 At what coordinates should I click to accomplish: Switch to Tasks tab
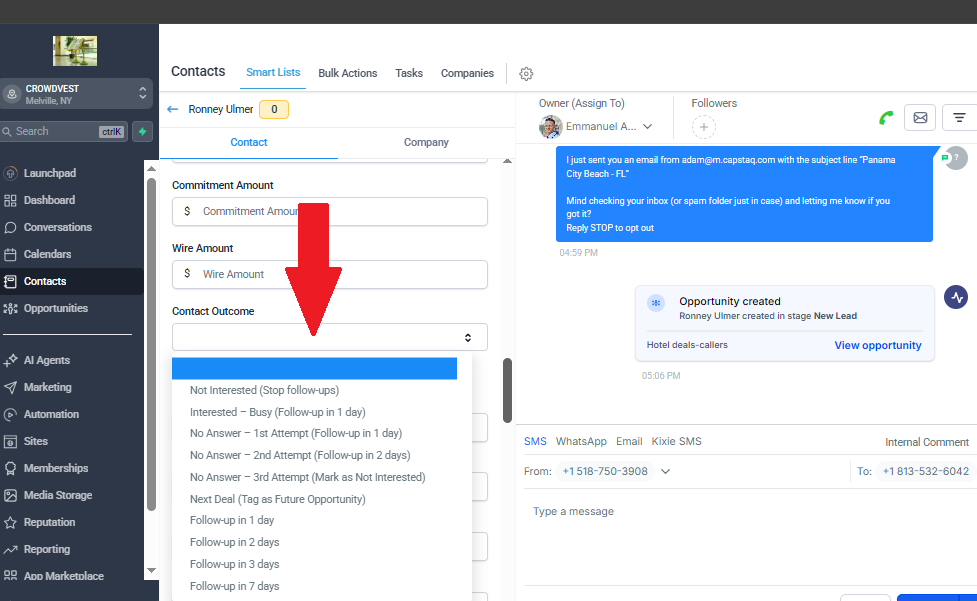click(409, 73)
